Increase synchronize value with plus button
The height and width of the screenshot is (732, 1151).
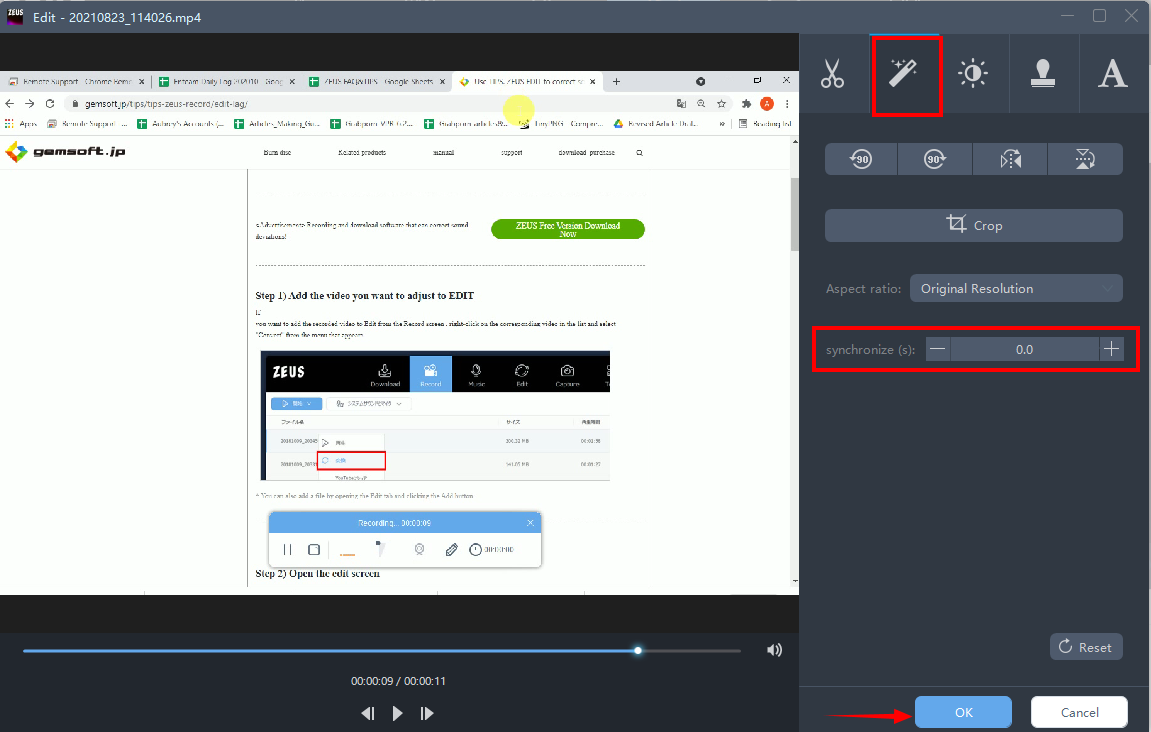pyautogui.click(x=1111, y=349)
